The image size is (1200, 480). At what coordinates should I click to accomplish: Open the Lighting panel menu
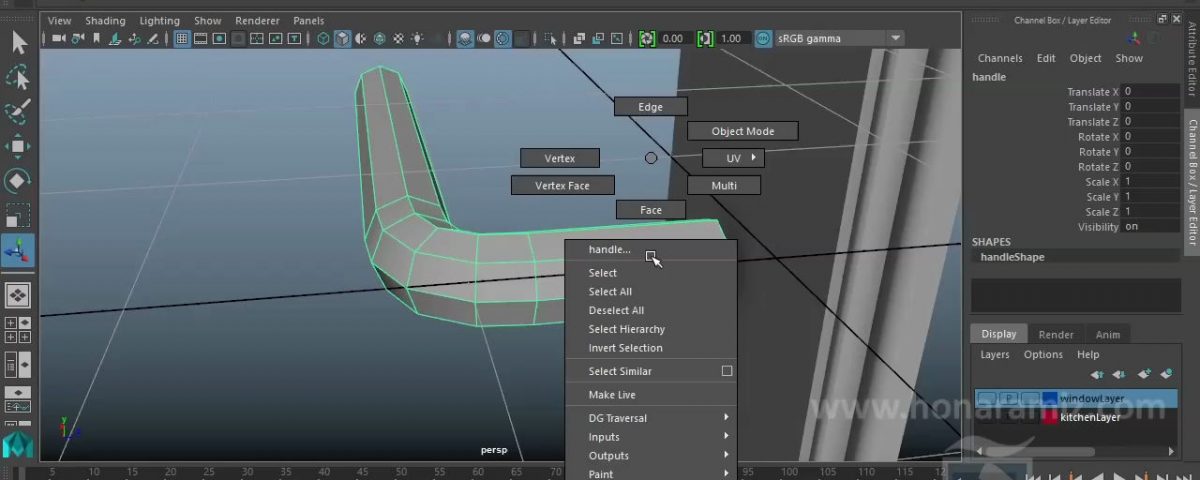(x=159, y=20)
